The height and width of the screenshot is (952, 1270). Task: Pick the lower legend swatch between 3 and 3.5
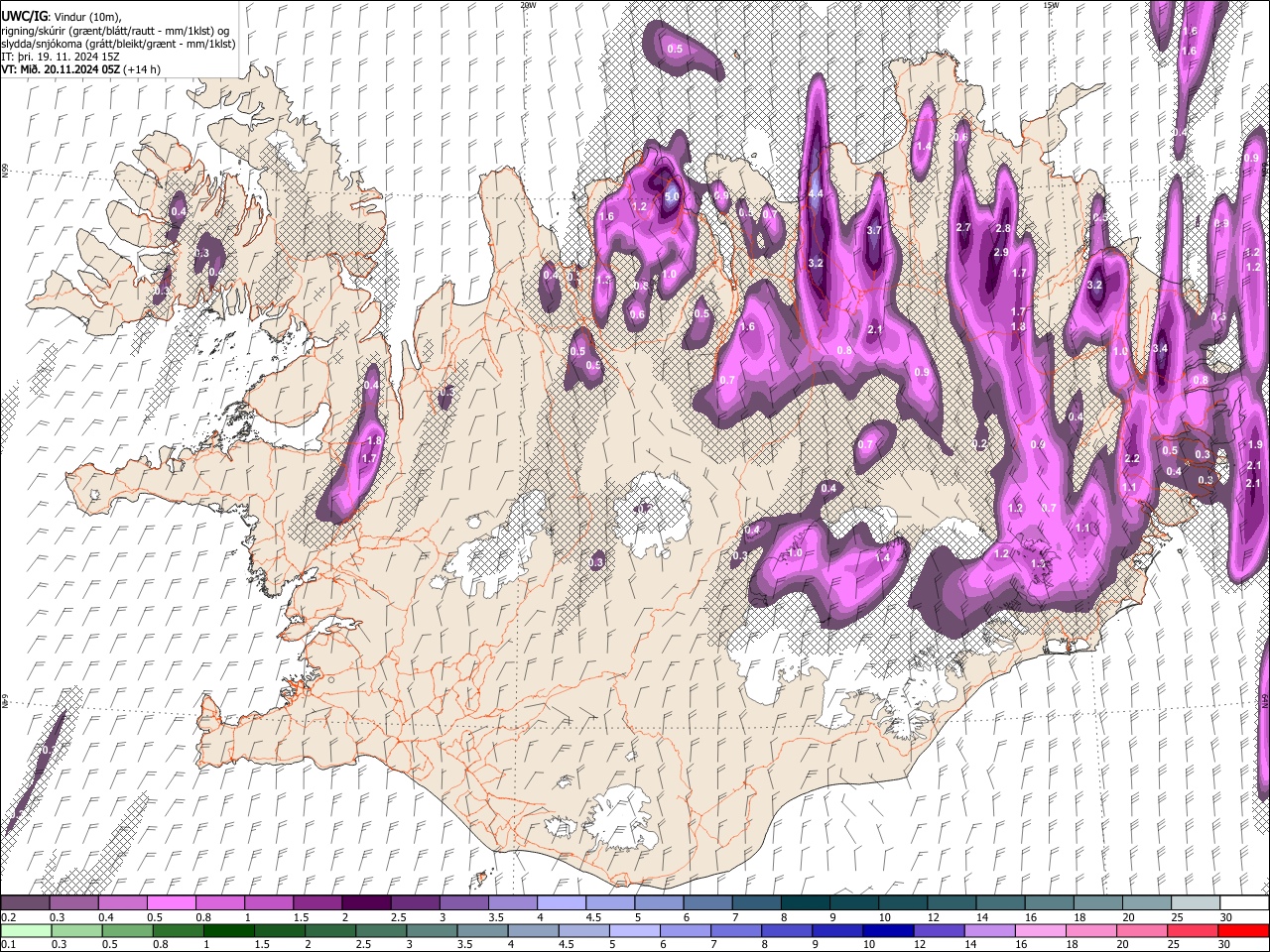[432, 930]
